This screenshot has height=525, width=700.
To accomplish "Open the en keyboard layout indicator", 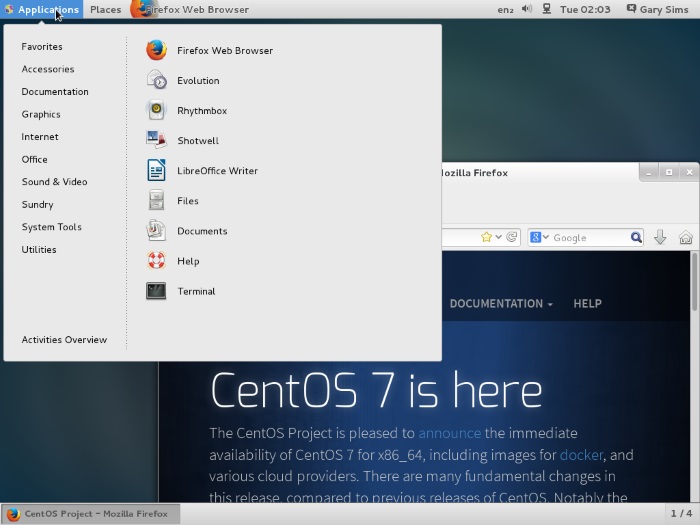I will click(506, 9).
